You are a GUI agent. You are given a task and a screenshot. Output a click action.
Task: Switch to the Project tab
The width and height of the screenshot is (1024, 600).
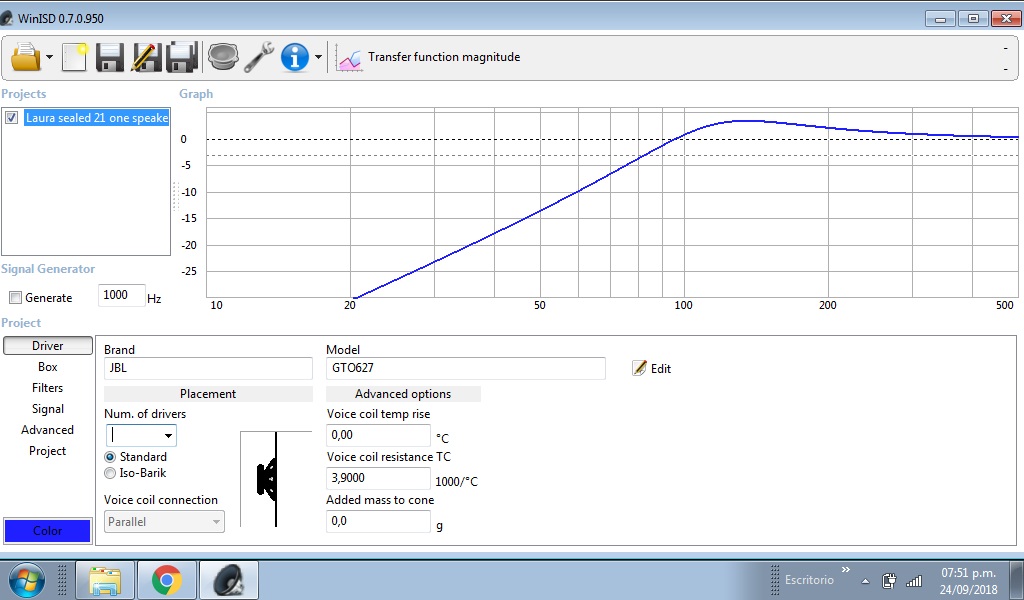click(x=48, y=450)
